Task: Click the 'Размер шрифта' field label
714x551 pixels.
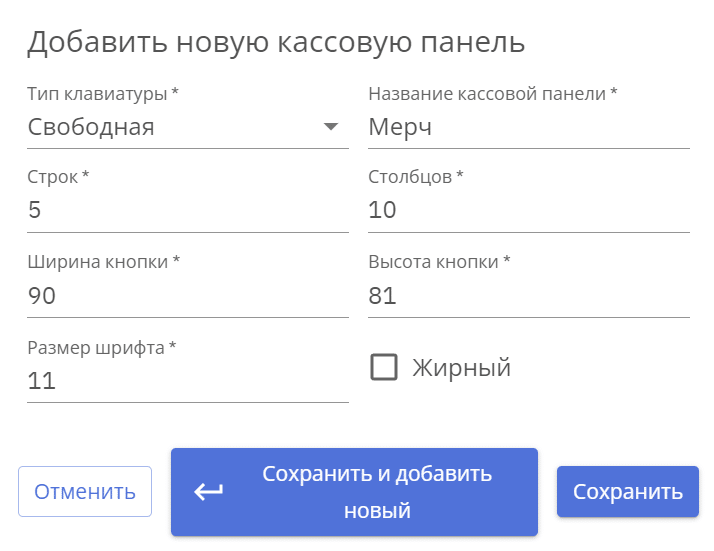Action: point(101,347)
